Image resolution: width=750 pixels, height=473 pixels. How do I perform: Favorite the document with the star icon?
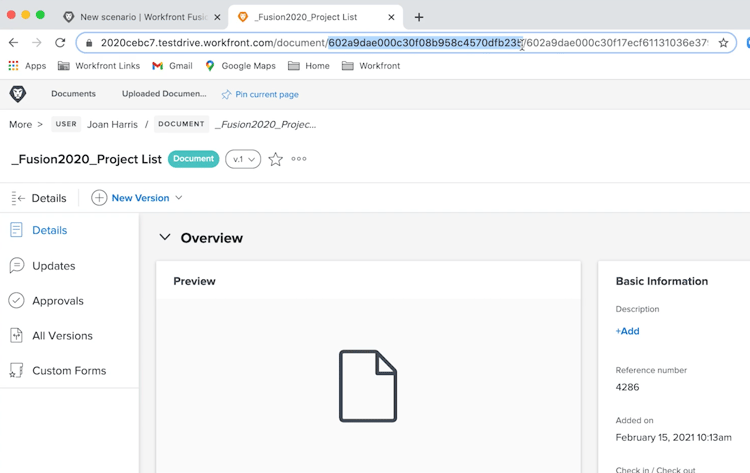[276, 159]
